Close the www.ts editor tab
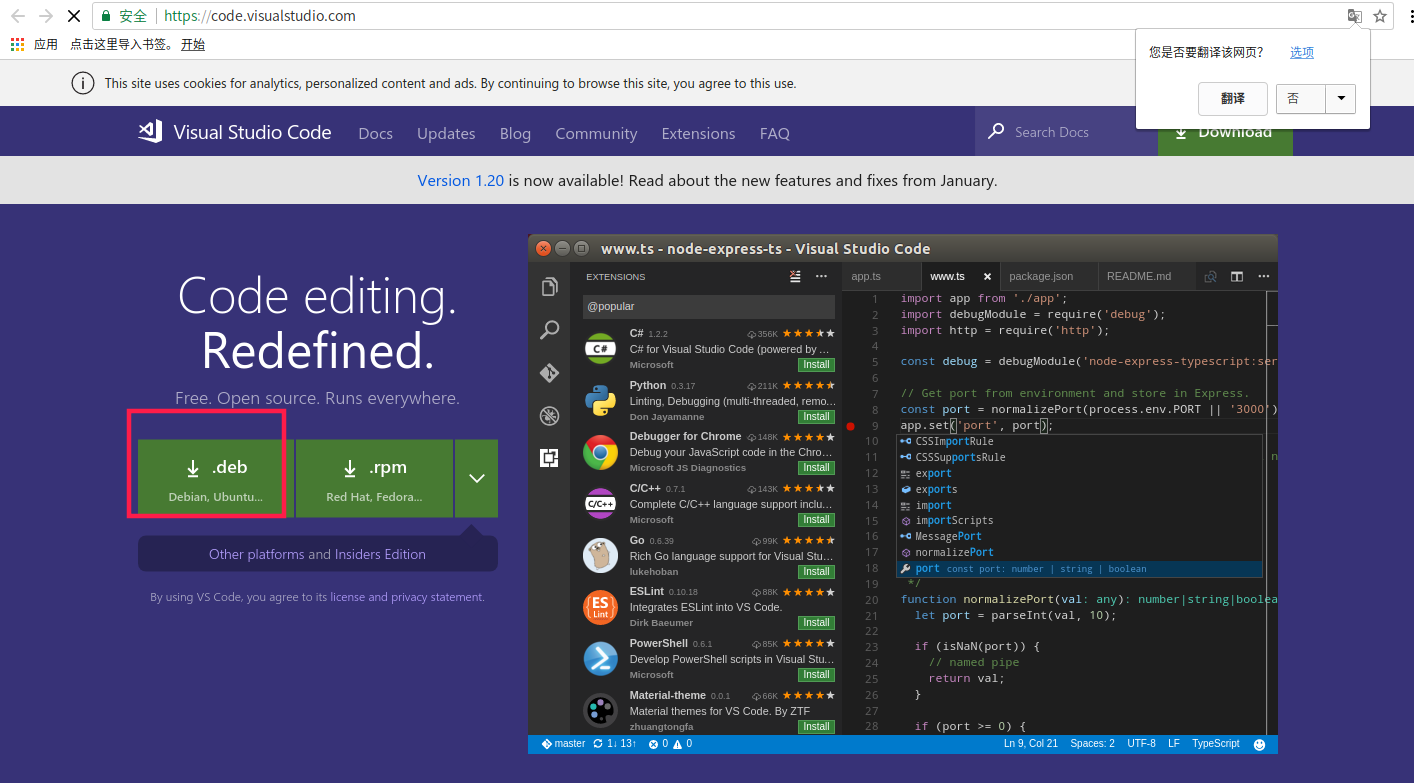This screenshot has height=783, width=1414. click(987, 277)
